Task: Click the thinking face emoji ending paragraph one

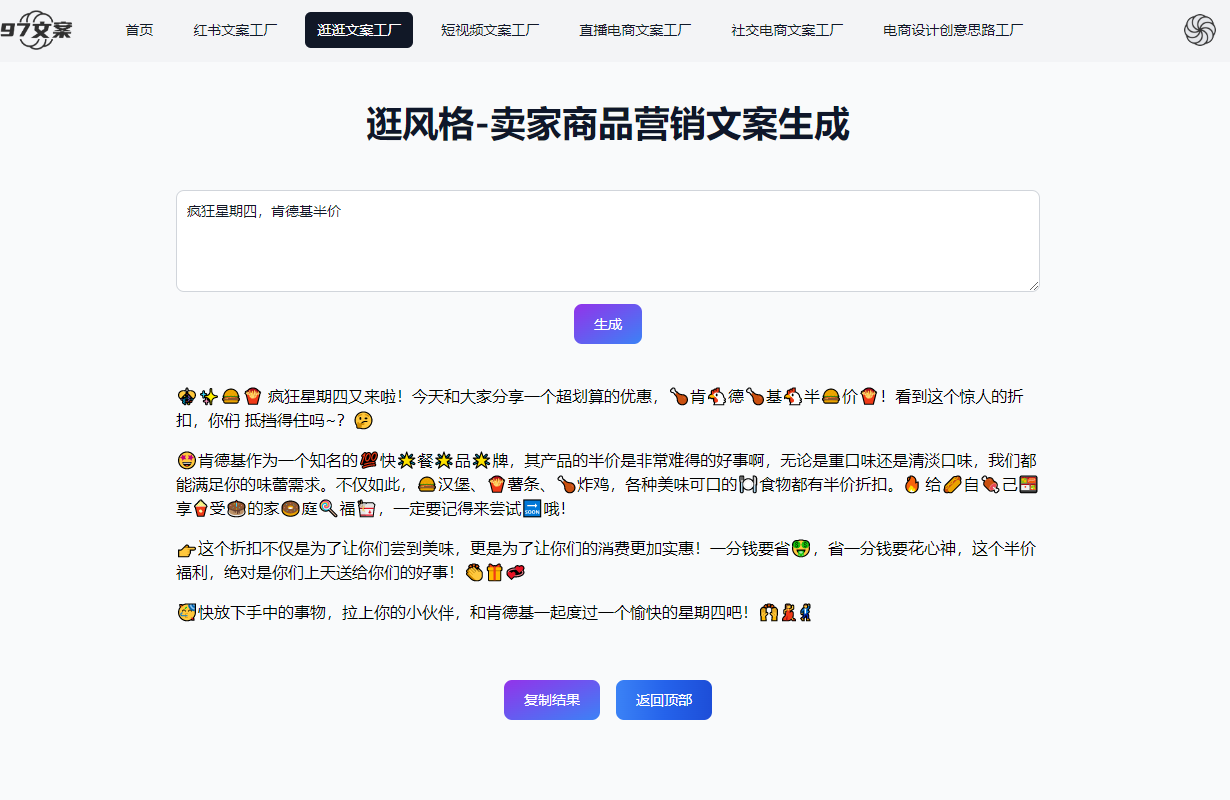Action: (363, 422)
